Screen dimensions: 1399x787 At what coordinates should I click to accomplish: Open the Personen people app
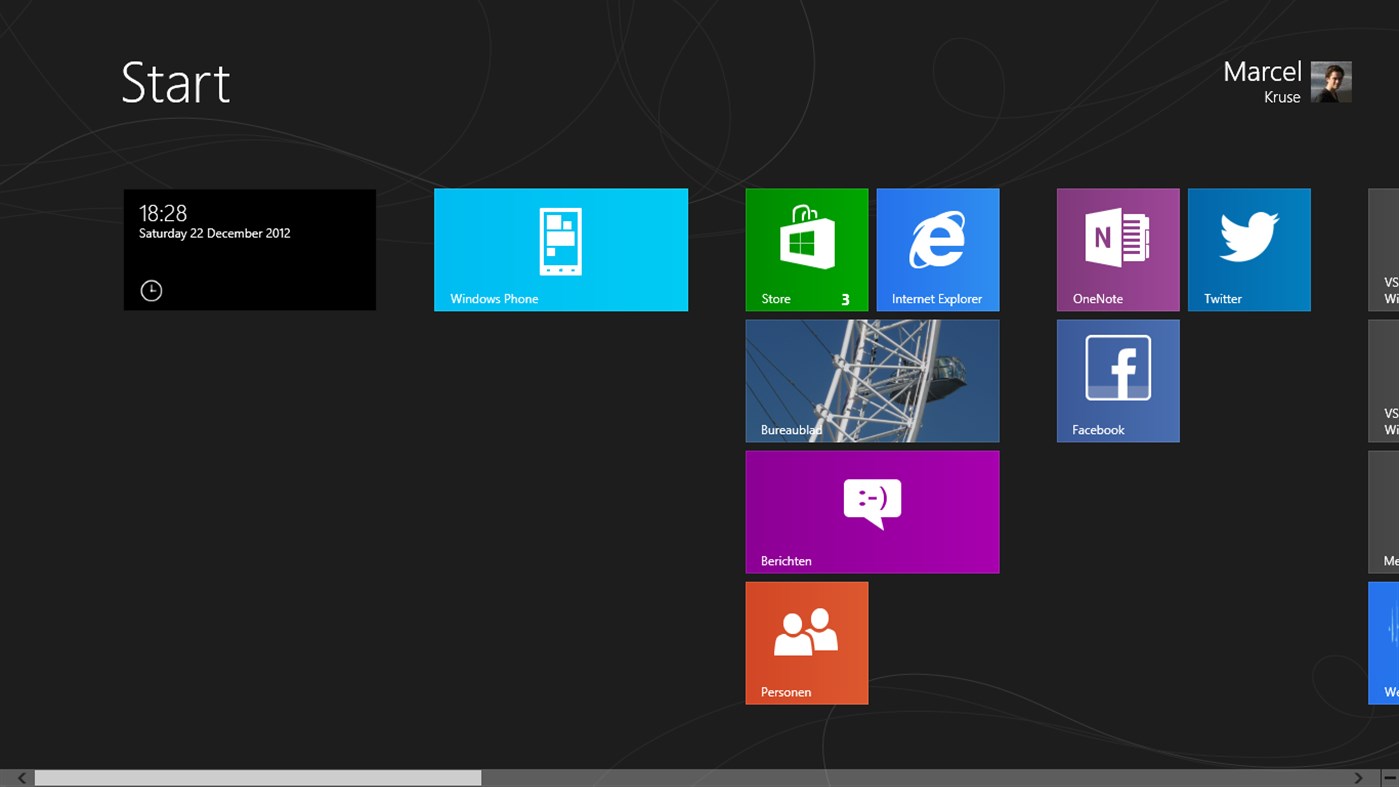click(806, 642)
